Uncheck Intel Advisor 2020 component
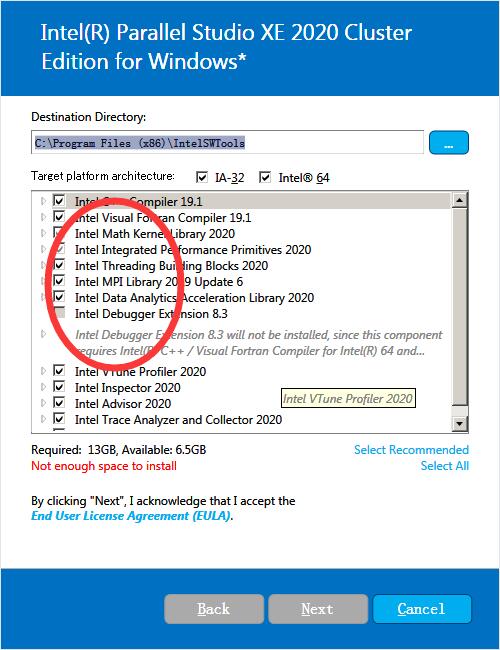The height and width of the screenshot is (650, 500). [x=59, y=403]
